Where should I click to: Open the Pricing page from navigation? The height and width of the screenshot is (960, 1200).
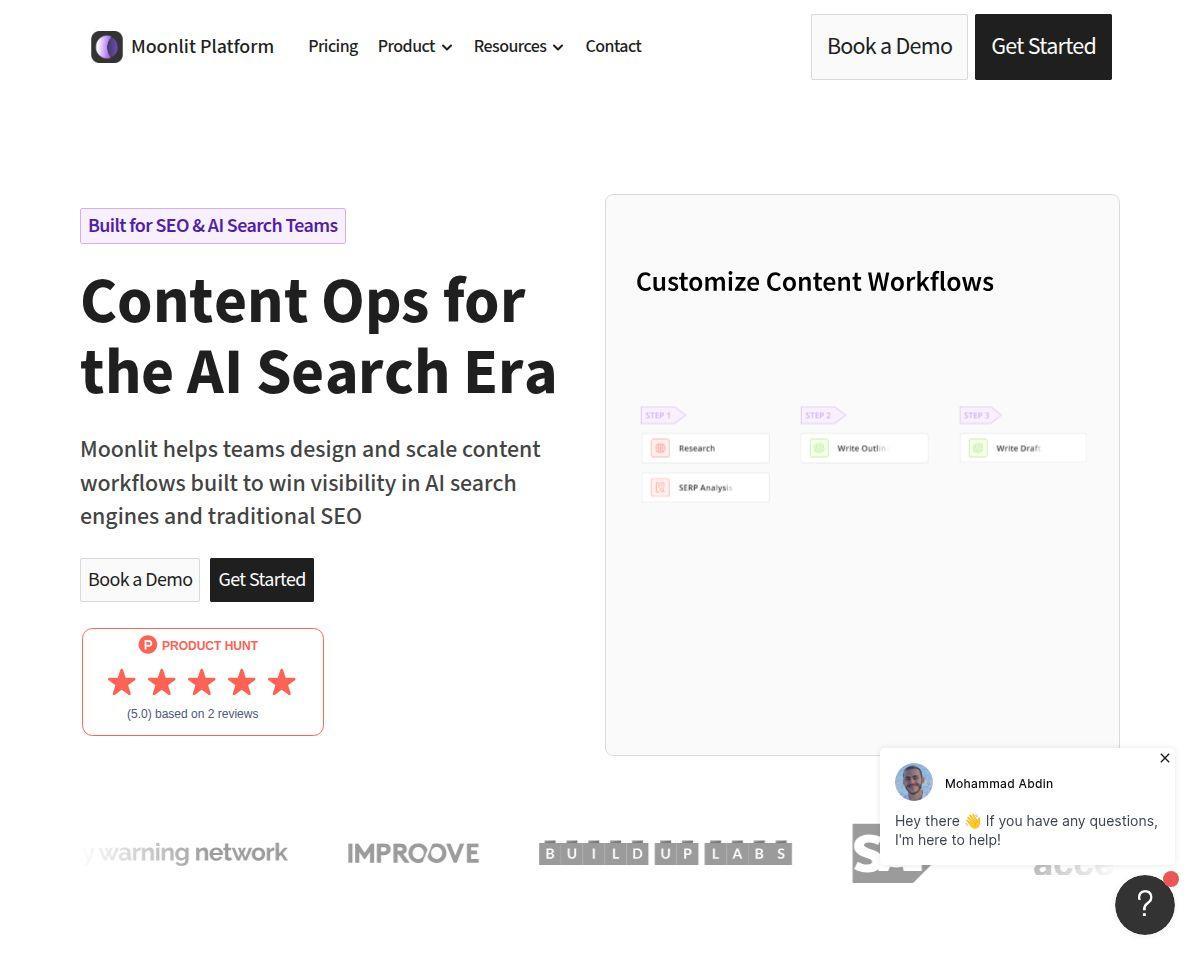click(333, 47)
